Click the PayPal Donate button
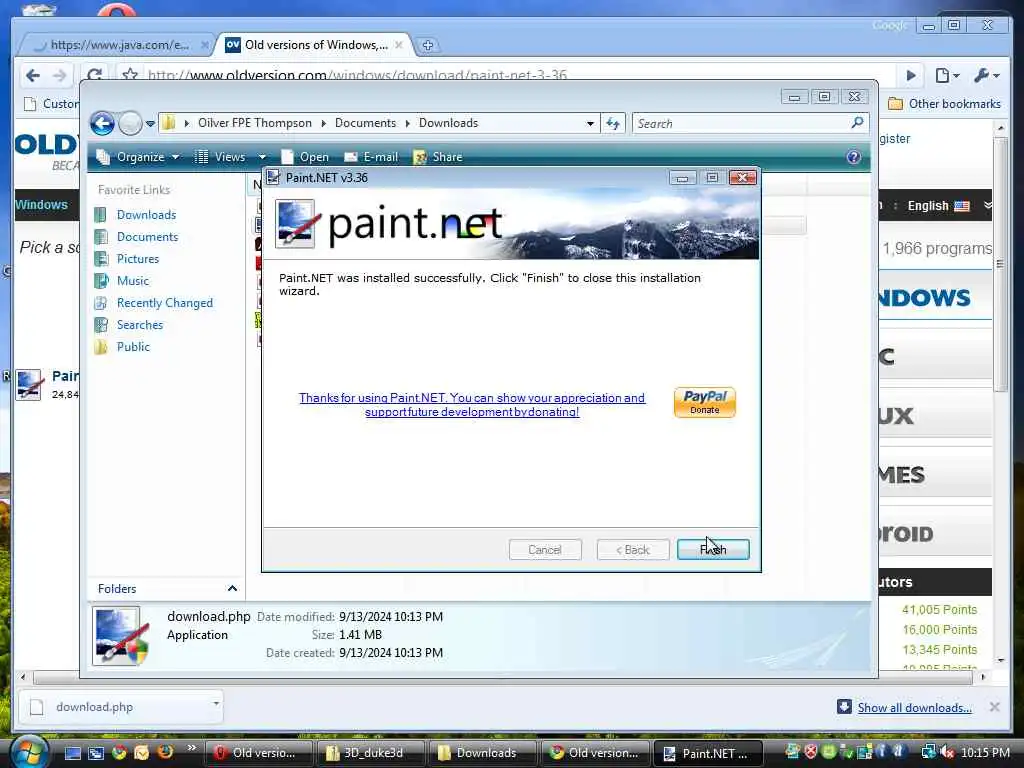 pyautogui.click(x=705, y=402)
